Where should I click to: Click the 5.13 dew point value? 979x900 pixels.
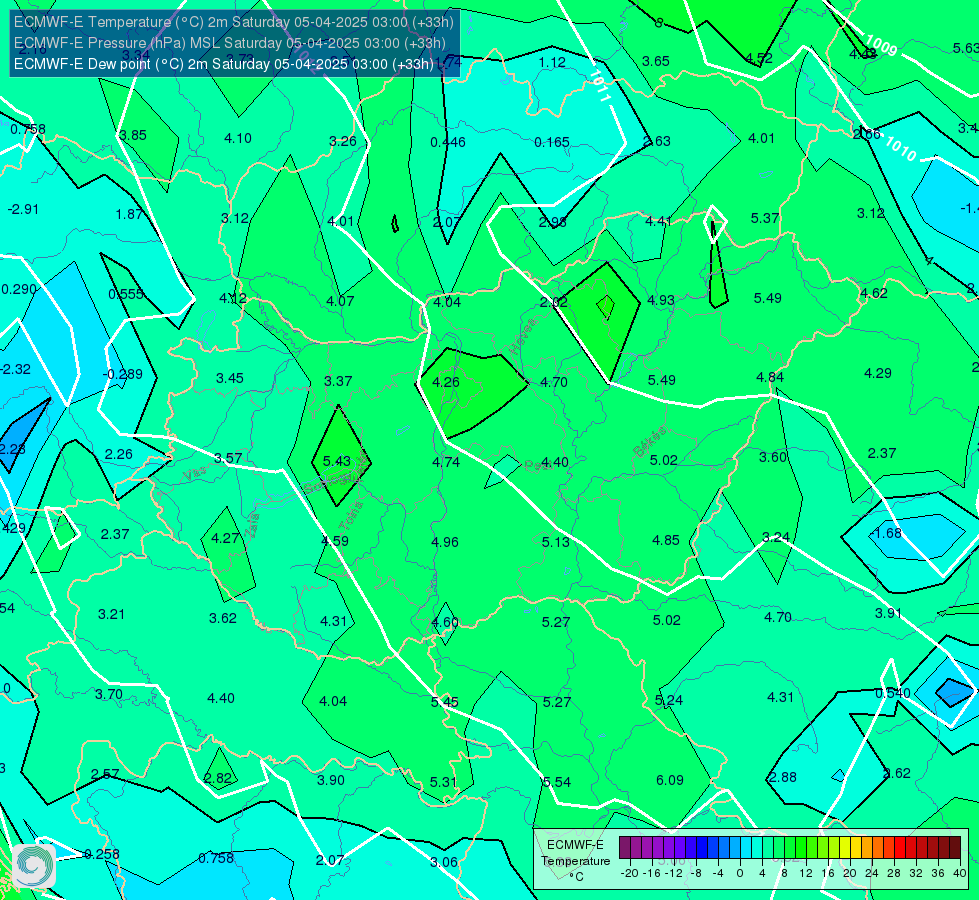tap(556, 542)
